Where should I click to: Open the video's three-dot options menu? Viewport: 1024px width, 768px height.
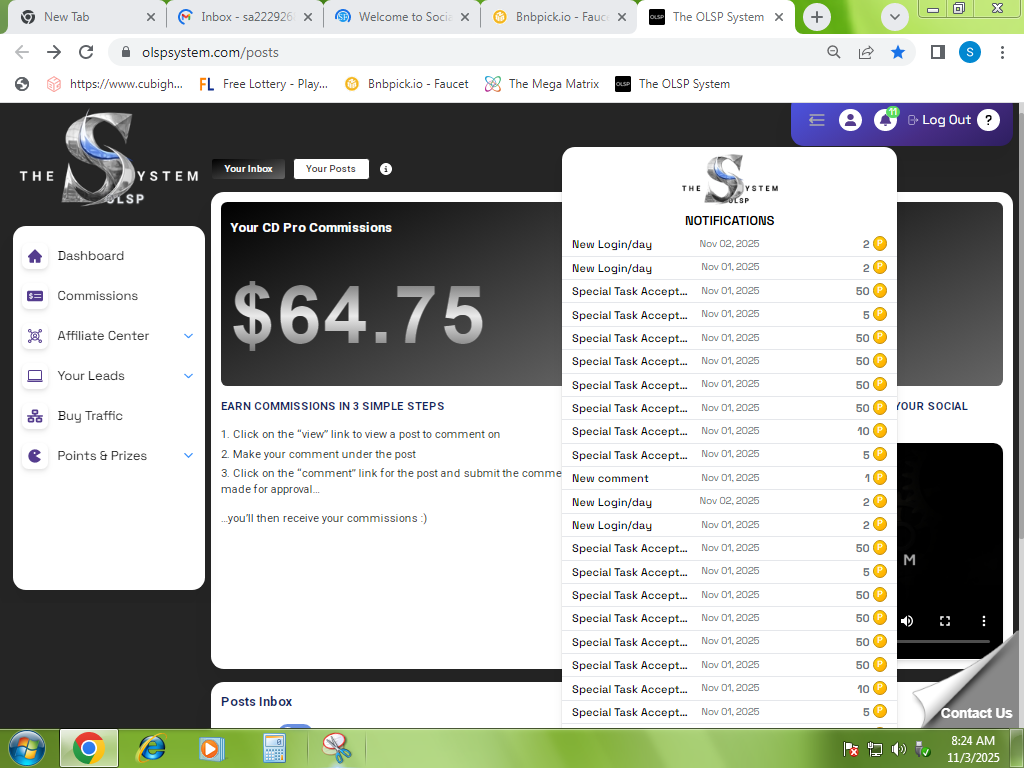983,621
